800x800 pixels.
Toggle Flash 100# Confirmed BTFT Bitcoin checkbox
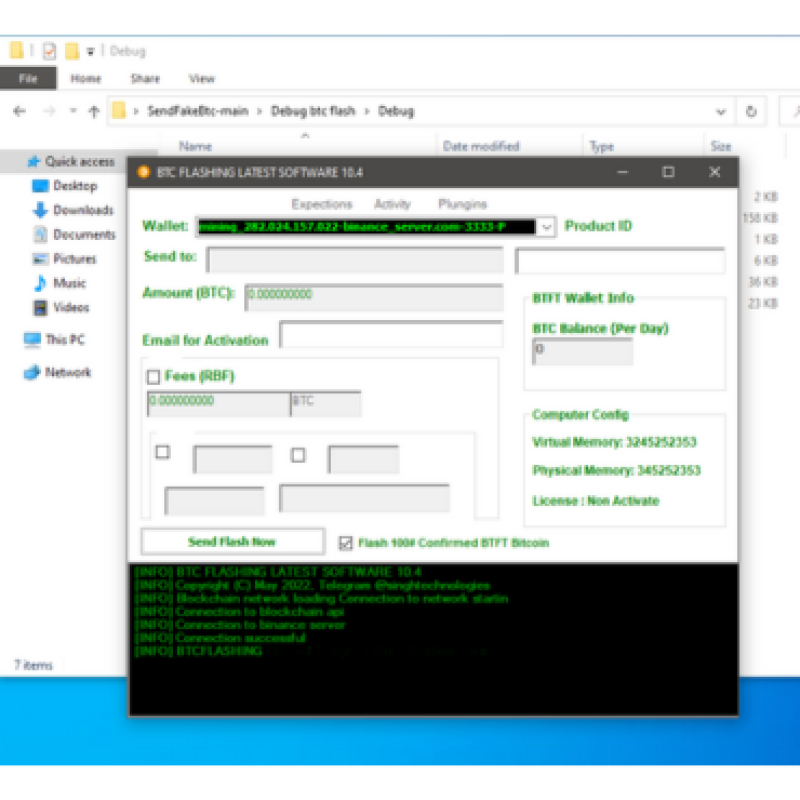click(x=345, y=543)
